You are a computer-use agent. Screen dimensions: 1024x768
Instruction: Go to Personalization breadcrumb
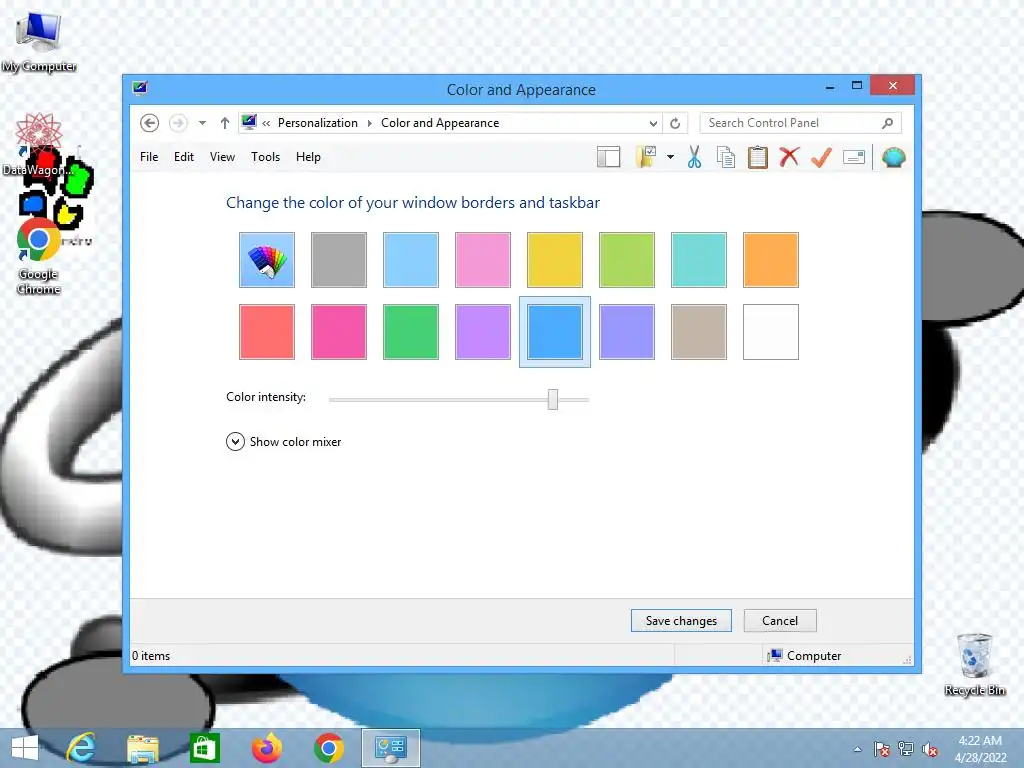coord(317,123)
